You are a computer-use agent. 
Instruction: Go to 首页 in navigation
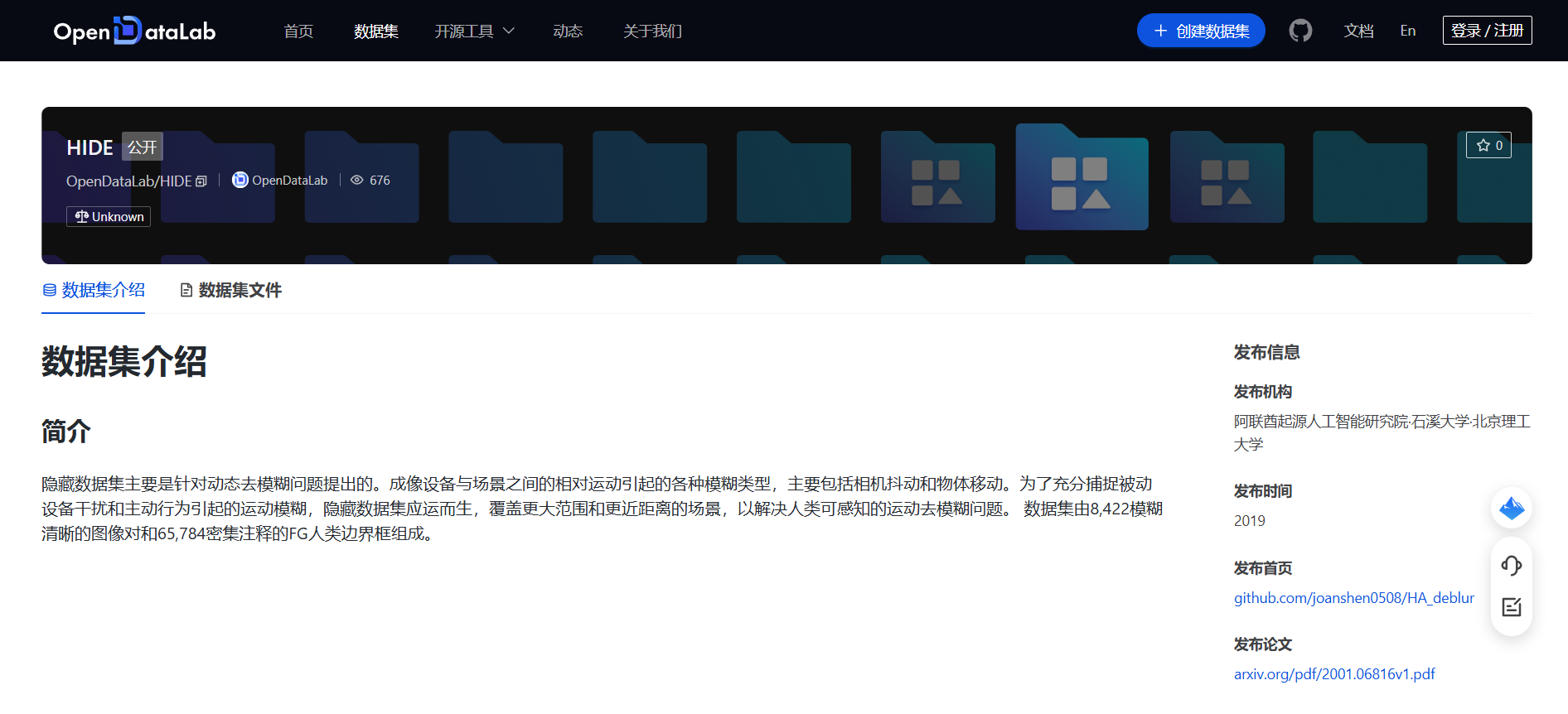click(x=298, y=31)
